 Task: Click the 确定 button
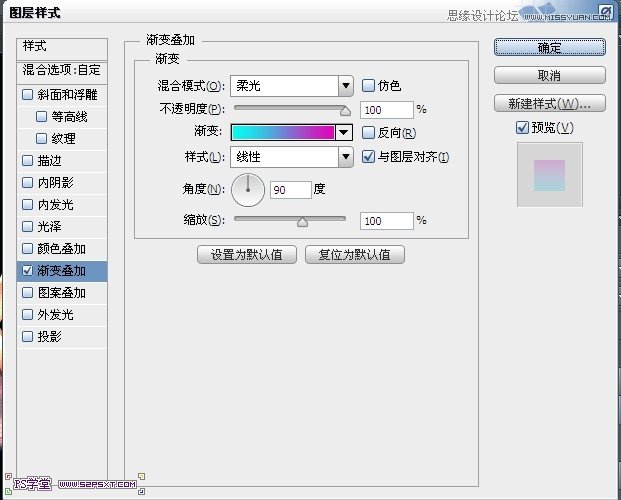(550, 48)
